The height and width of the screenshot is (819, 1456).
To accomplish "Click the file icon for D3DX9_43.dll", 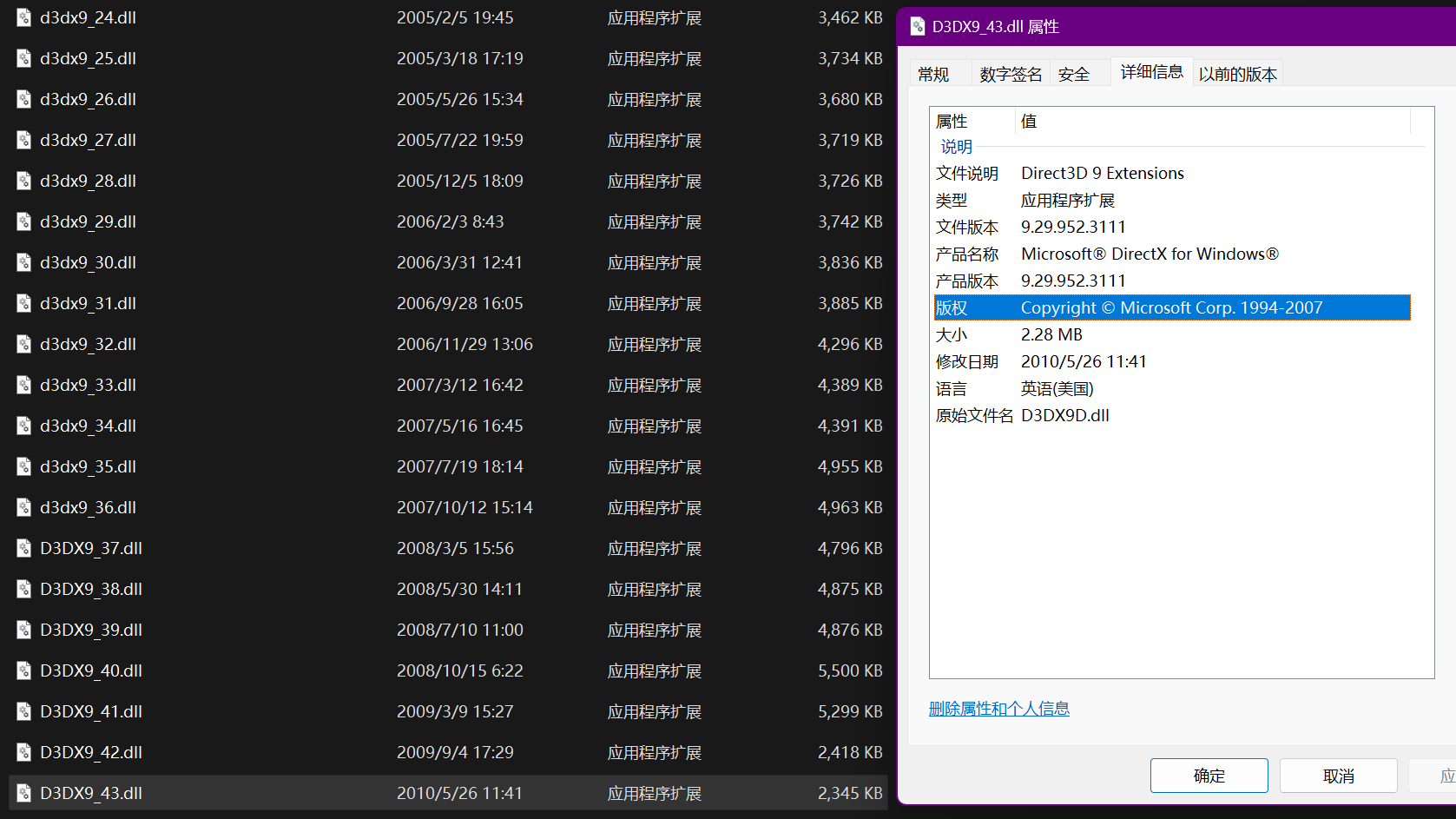I will pos(23,793).
